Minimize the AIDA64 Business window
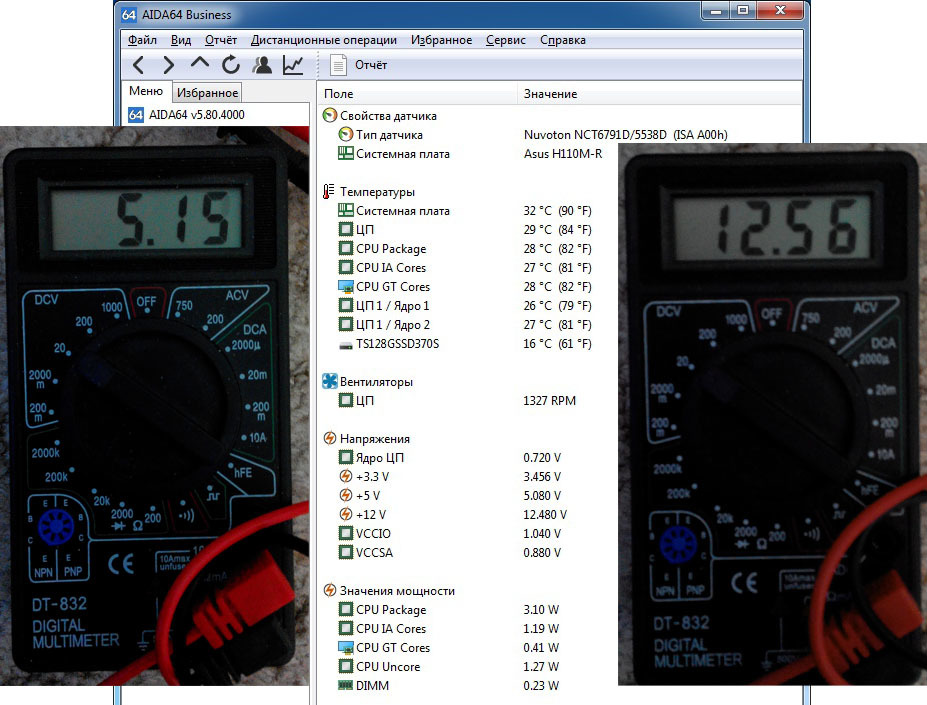 tap(716, 11)
